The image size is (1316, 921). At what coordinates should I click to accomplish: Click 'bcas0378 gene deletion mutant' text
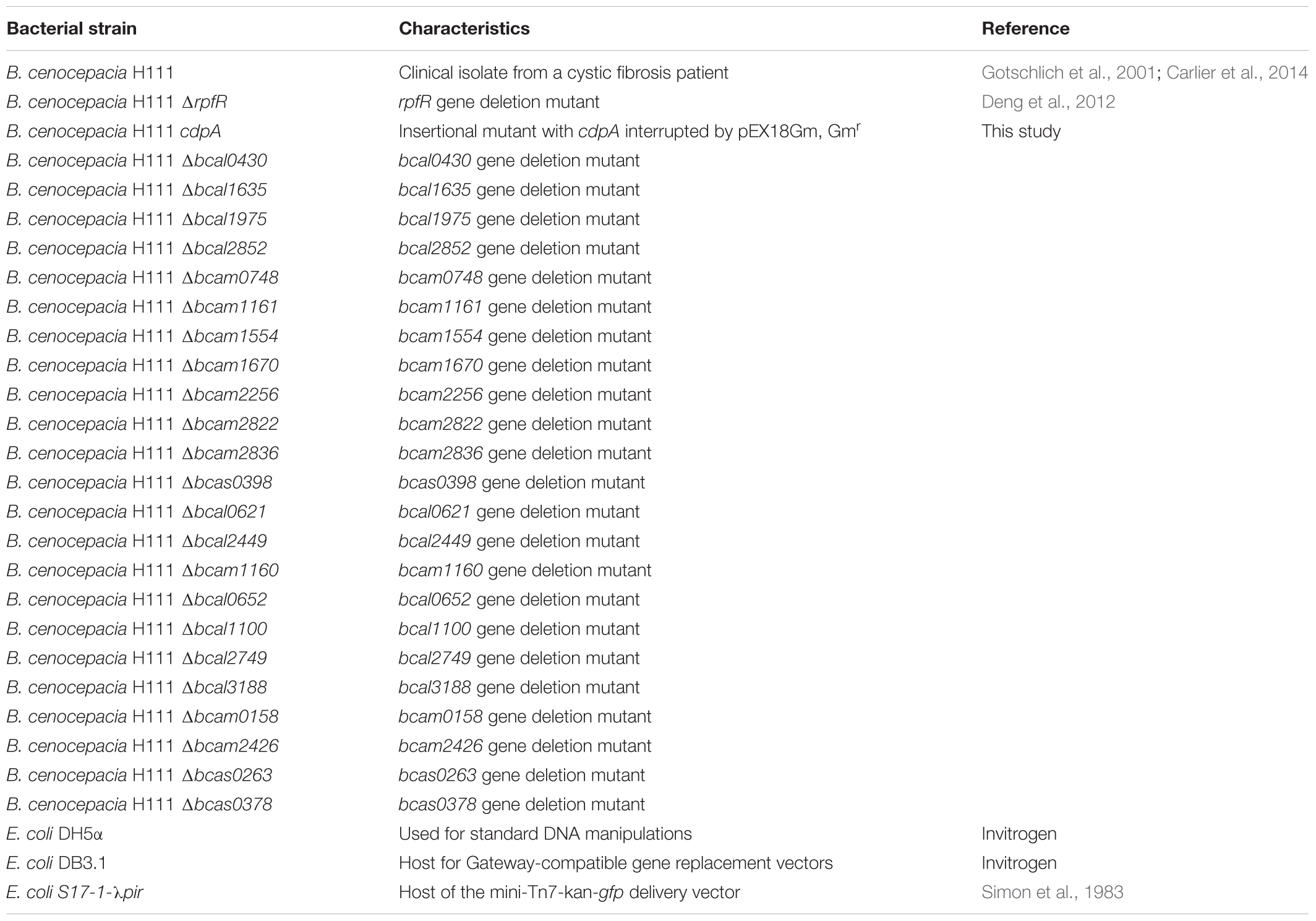click(x=522, y=804)
